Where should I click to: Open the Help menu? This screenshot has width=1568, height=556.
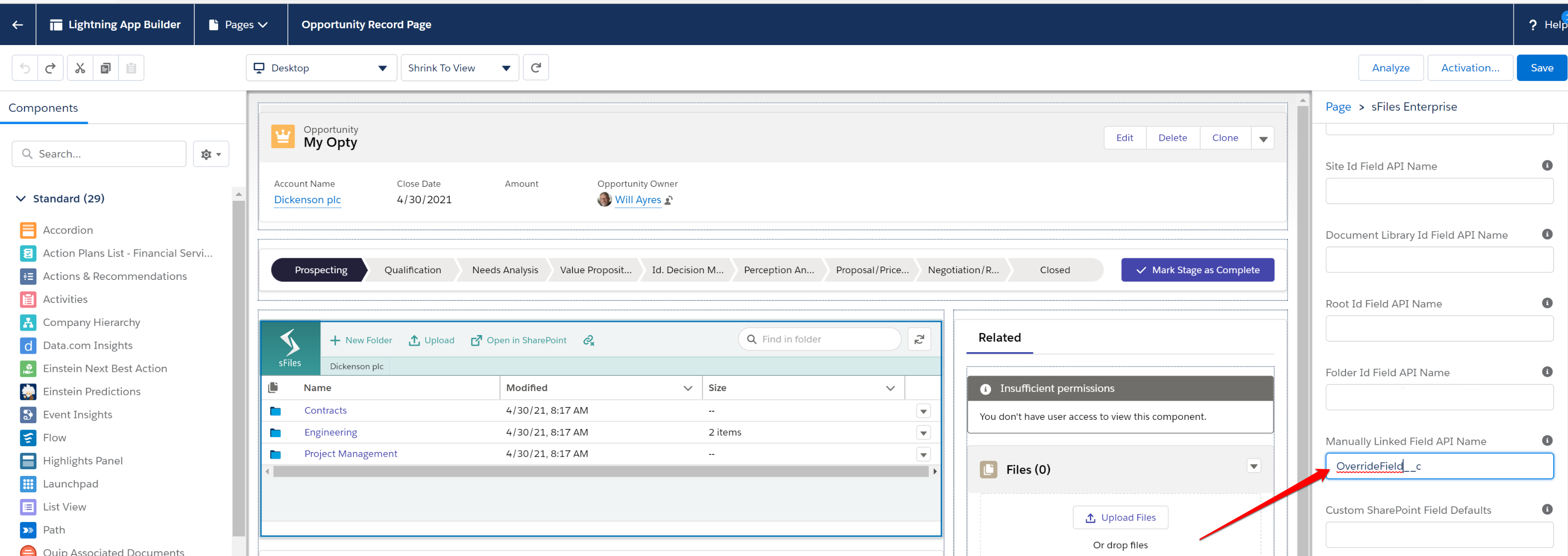[1547, 24]
